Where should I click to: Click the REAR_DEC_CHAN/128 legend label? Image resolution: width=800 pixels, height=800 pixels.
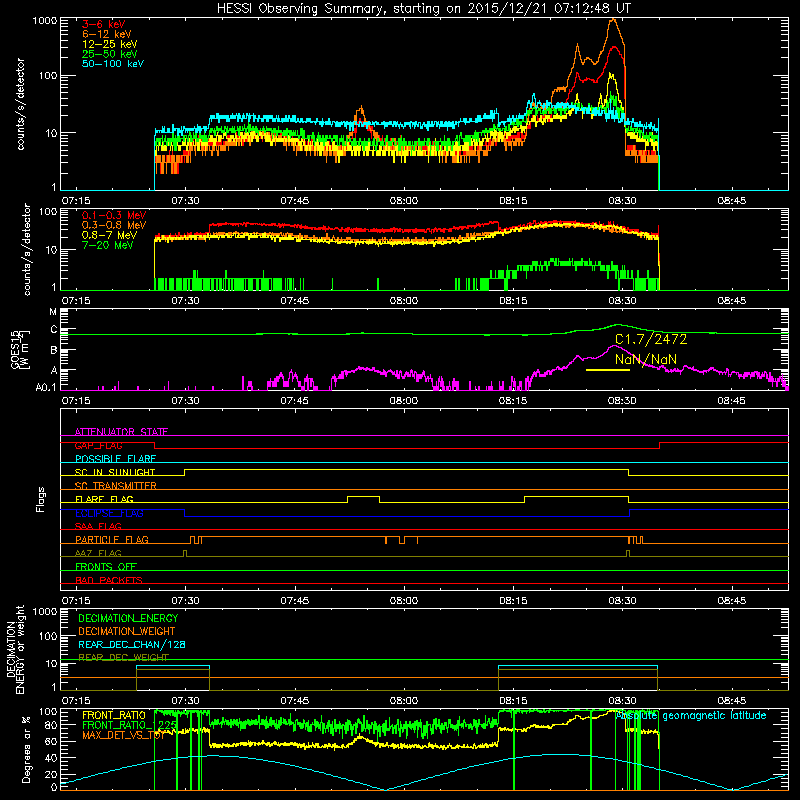(132, 645)
